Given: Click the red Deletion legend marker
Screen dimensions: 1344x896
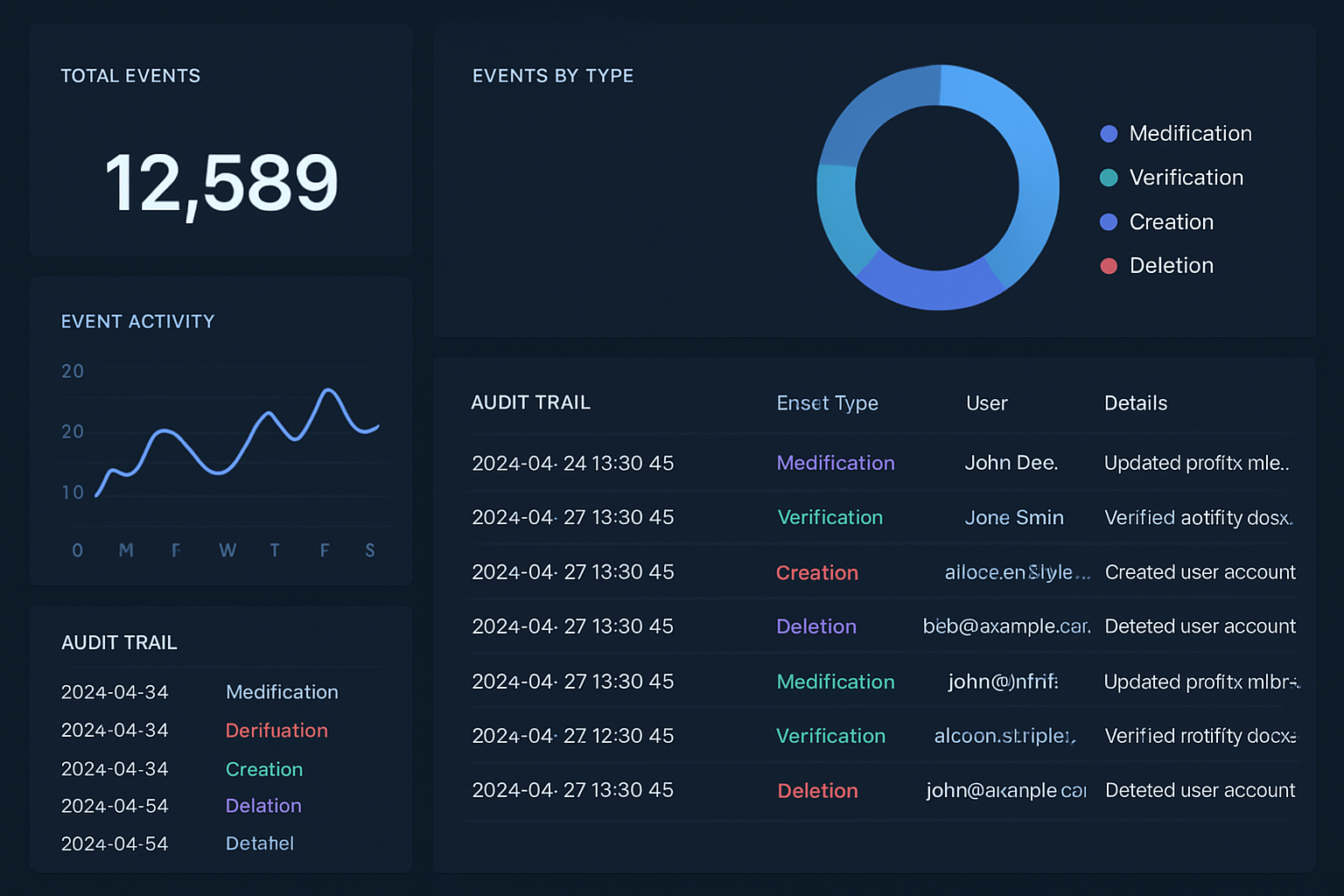Looking at the screenshot, I should tap(1109, 265).
